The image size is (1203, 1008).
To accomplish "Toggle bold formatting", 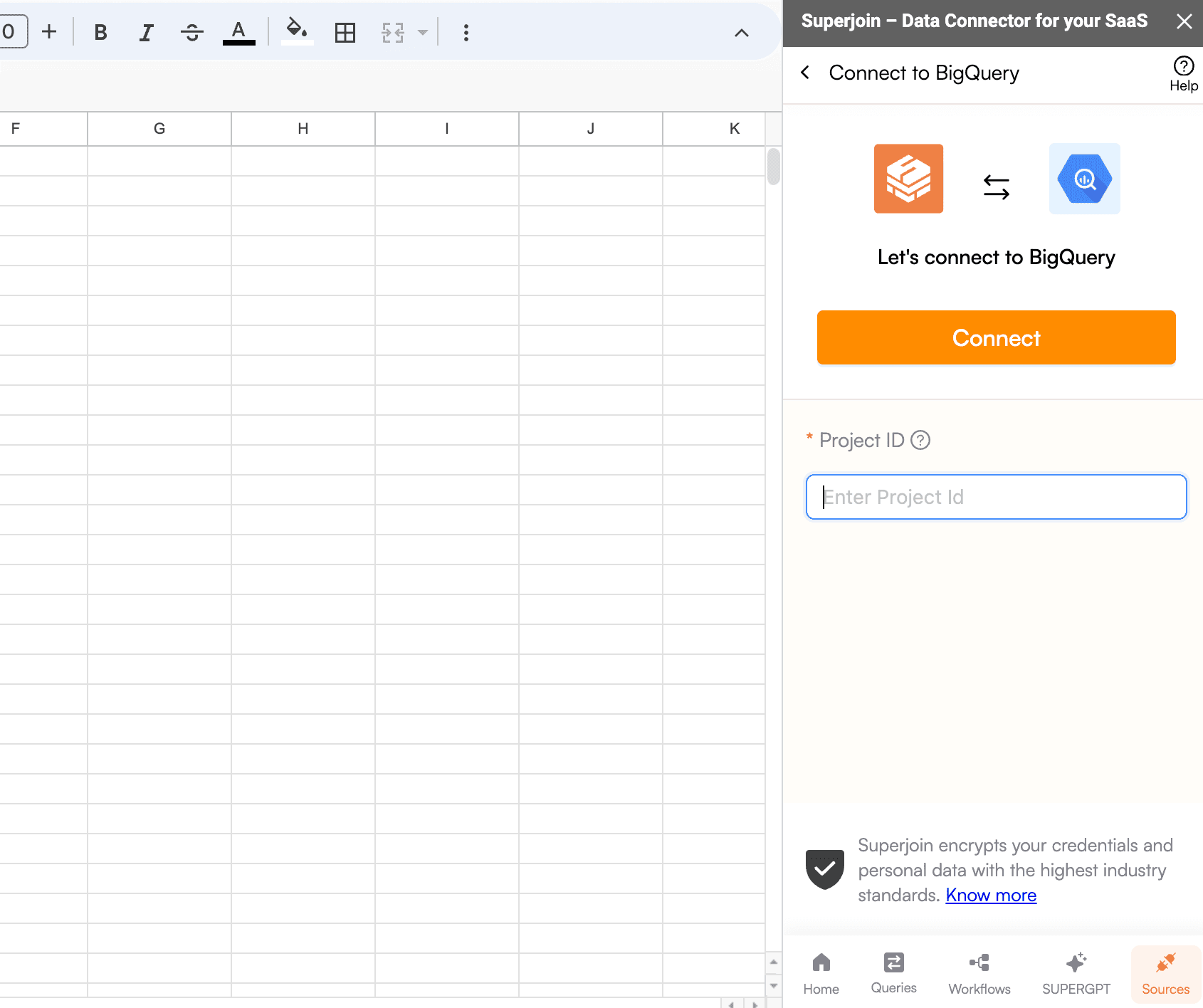I will tap(100, 32).
